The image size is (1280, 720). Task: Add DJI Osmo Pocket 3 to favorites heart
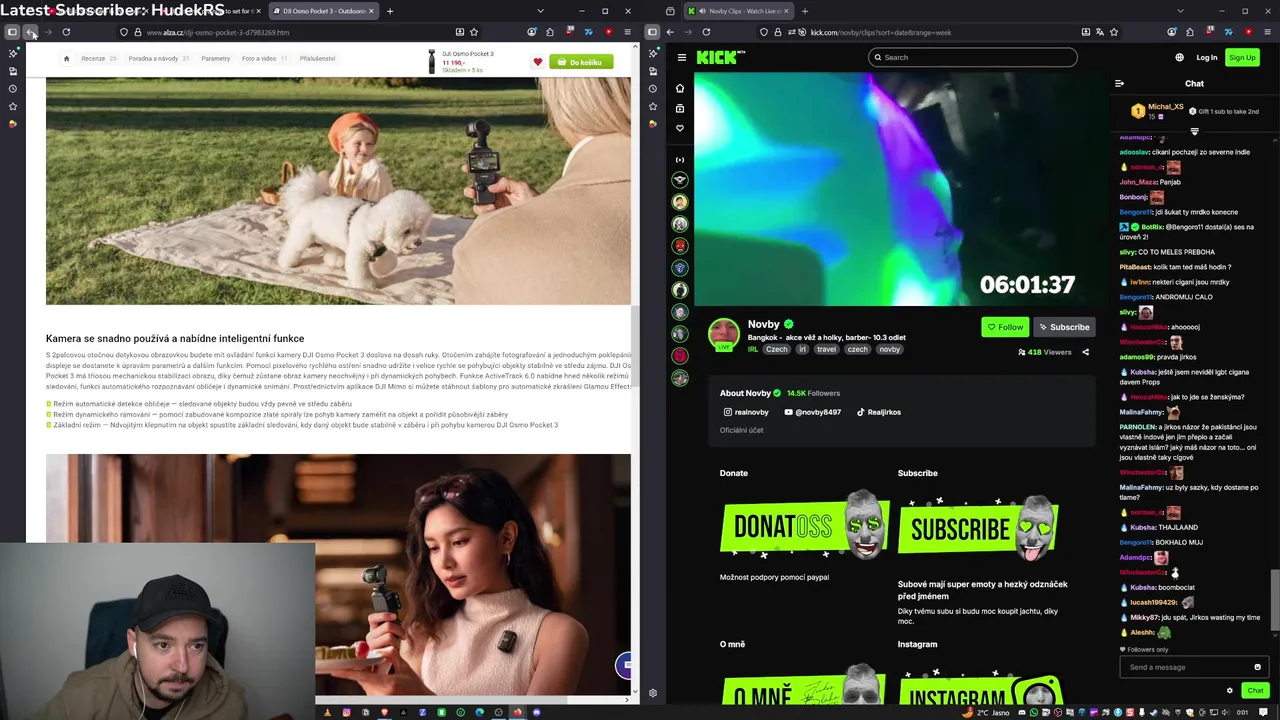pyautogui.click(x=537, y=62)
